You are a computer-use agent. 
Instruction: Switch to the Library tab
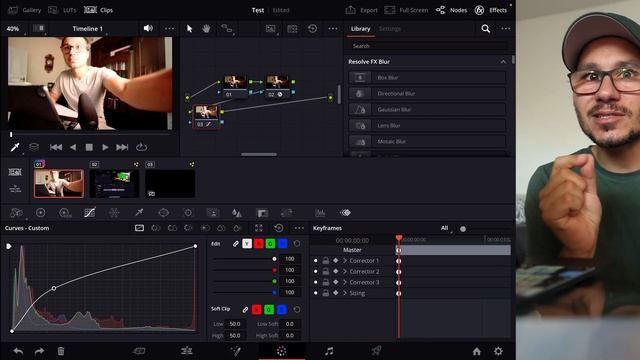click(x=360, y=29)
